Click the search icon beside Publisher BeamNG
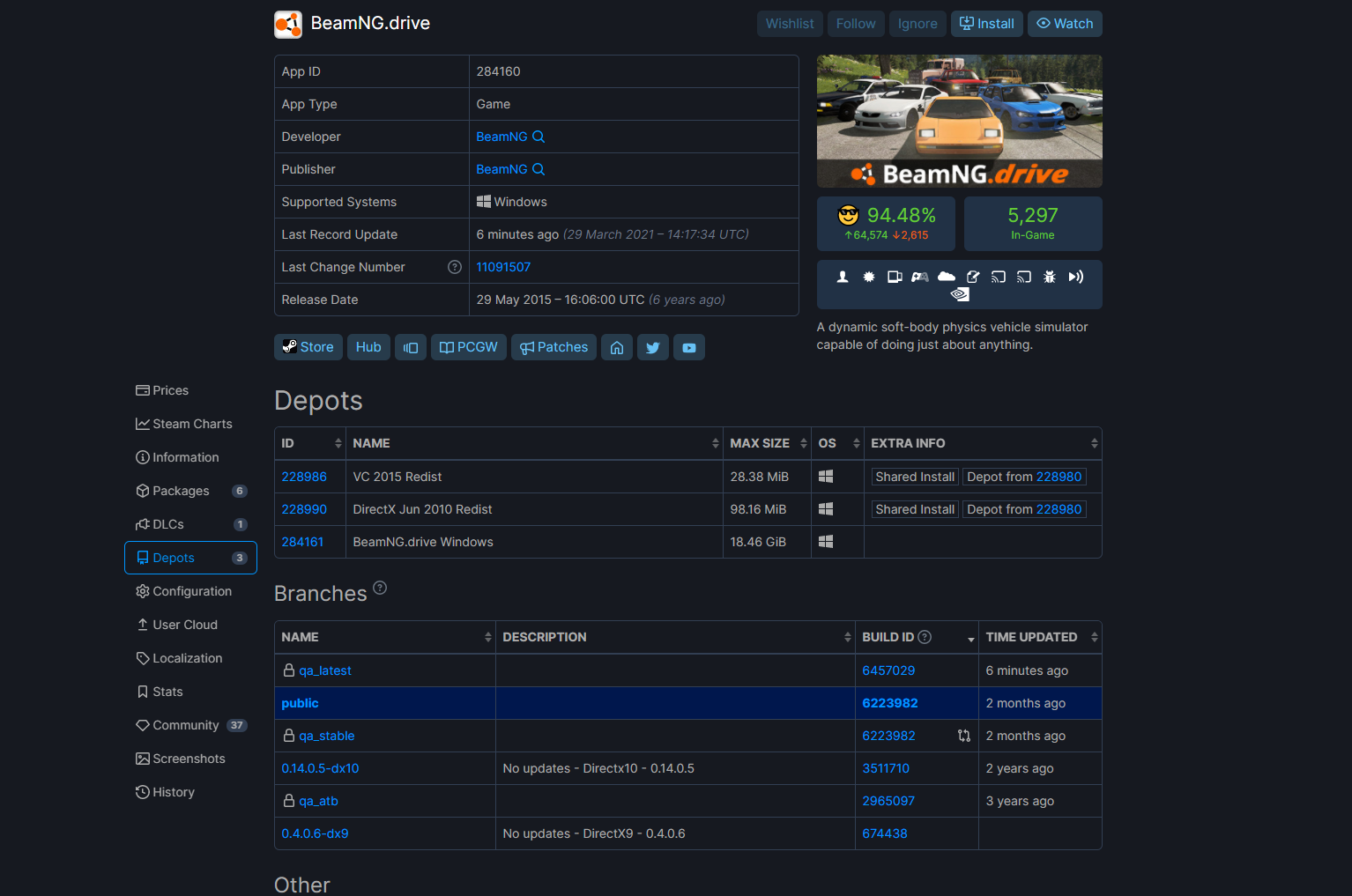The height and width of the screenshot is (896, 1352). pyautogui.click(x=539, y=169)
